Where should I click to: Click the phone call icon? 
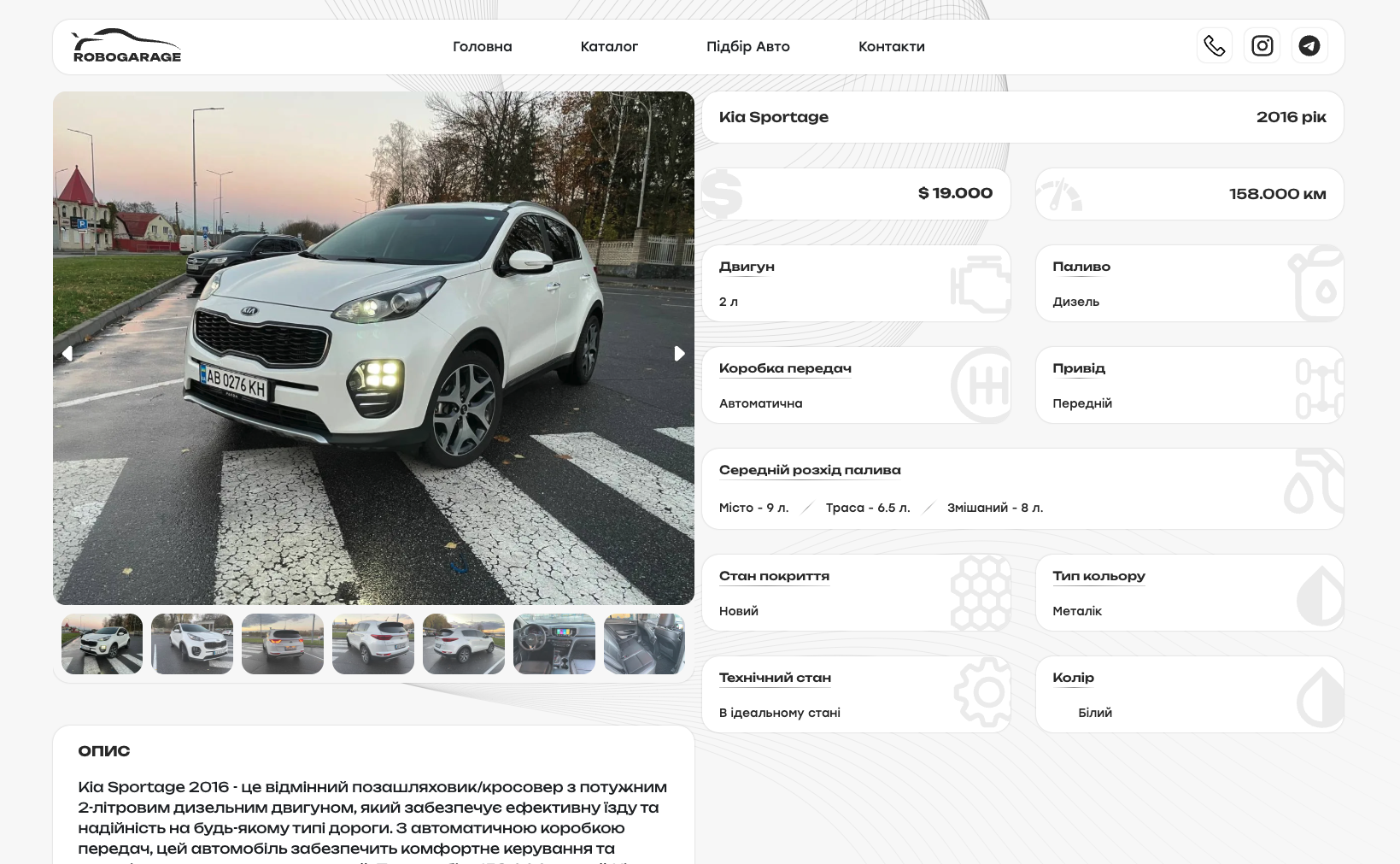pyautogui.click(x=1214, y=46)
